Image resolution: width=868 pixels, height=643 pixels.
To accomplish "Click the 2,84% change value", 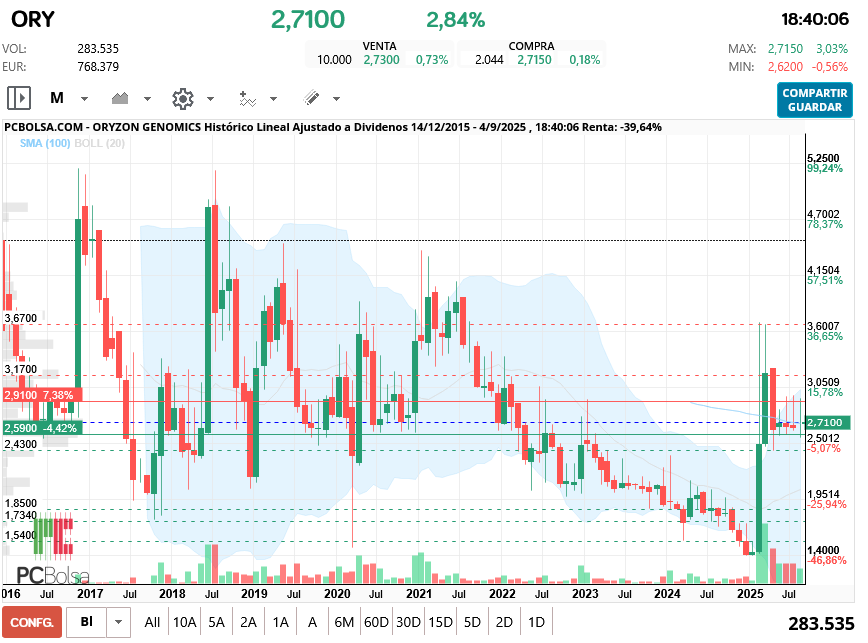I will 456,20.
